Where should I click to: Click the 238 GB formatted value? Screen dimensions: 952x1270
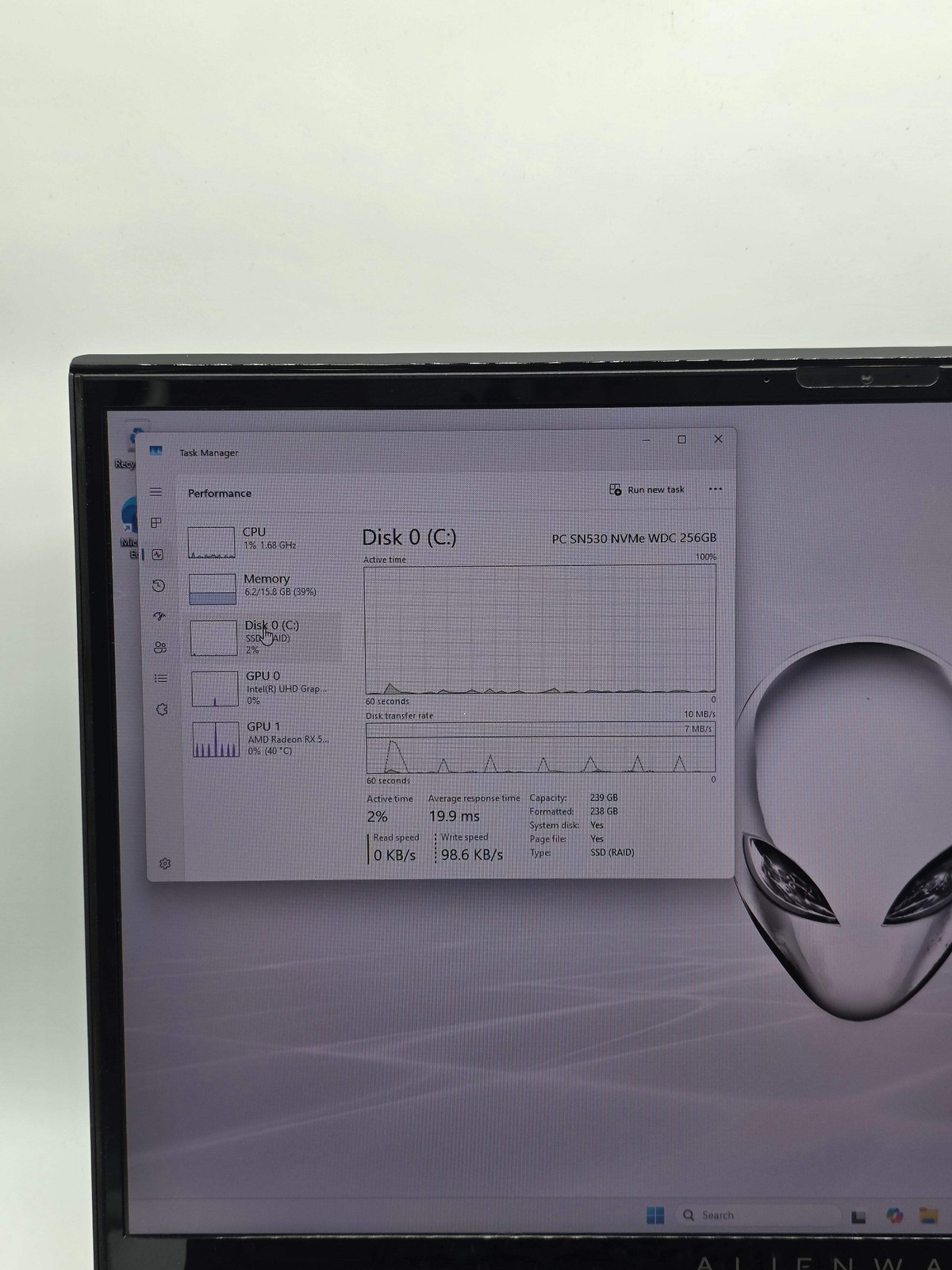pyautogui.click(x=604, y=811)
